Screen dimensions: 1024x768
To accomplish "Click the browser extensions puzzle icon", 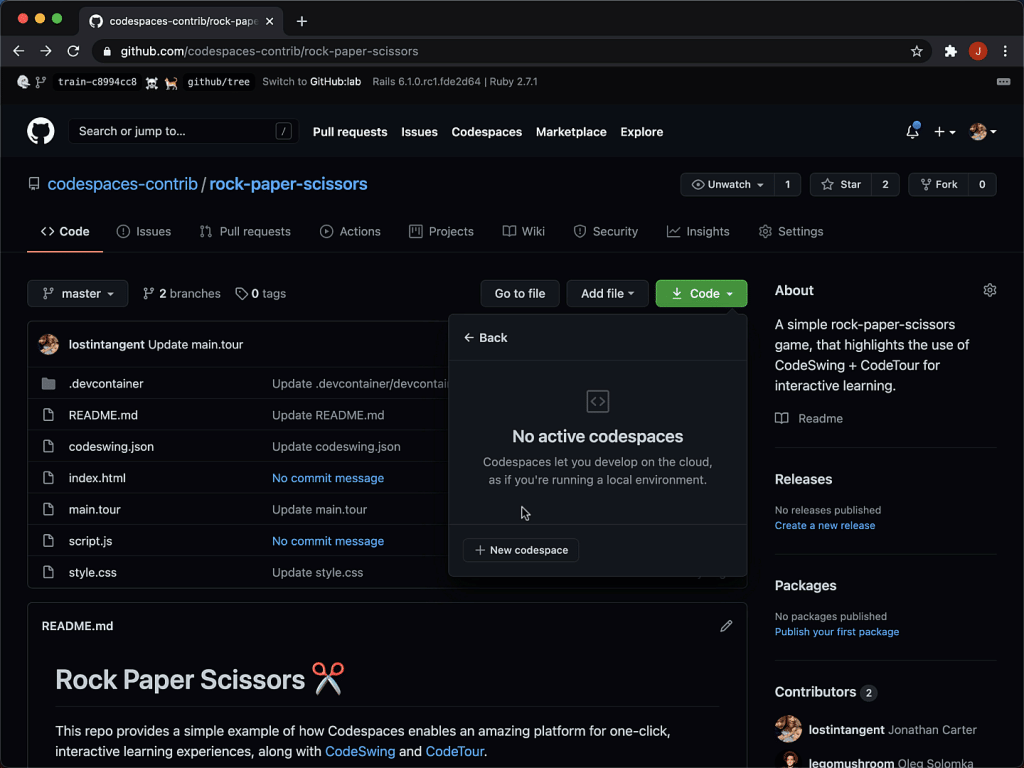I will [950, 50].
